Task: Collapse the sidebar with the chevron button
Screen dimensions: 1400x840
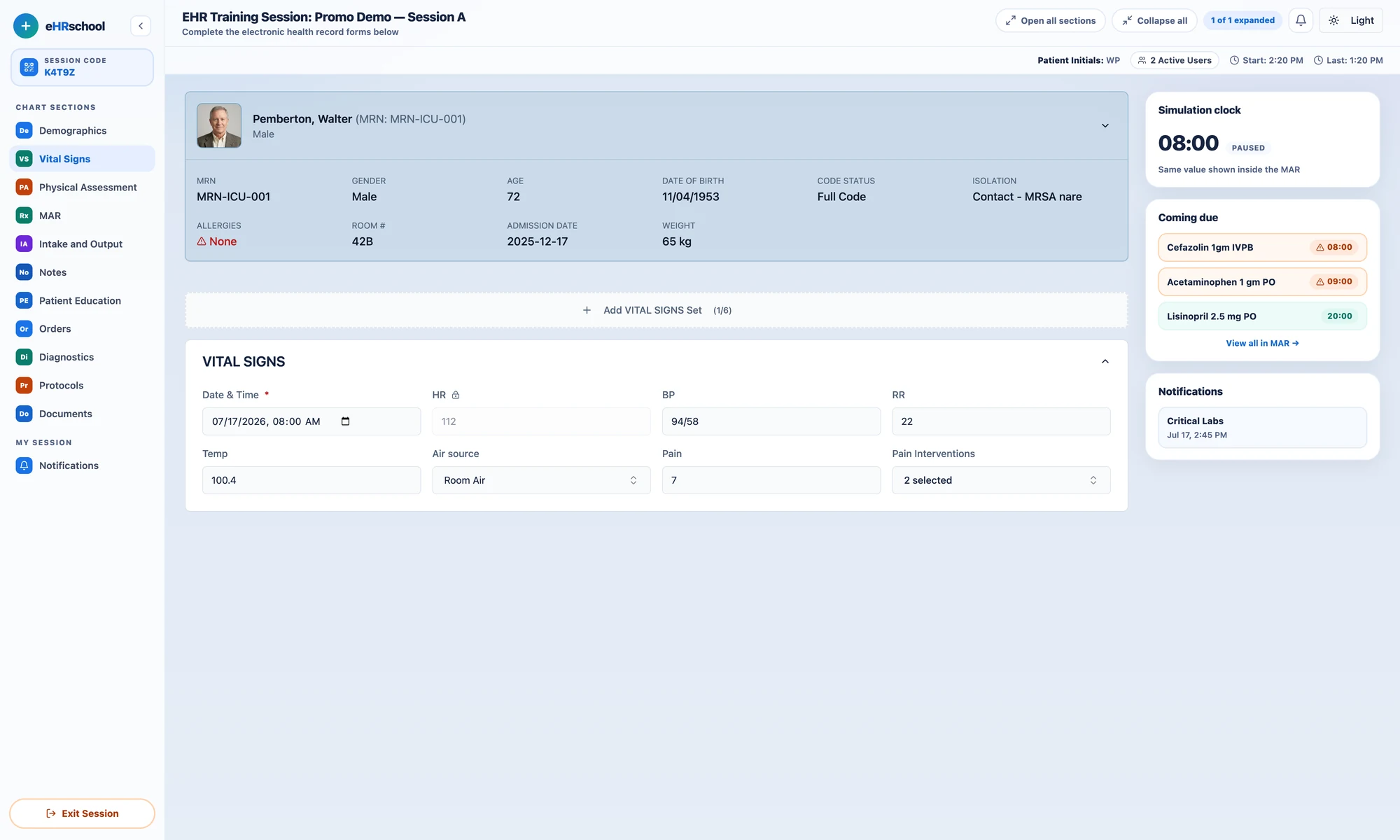Action: pyautogui.click(x=141, y=26)
